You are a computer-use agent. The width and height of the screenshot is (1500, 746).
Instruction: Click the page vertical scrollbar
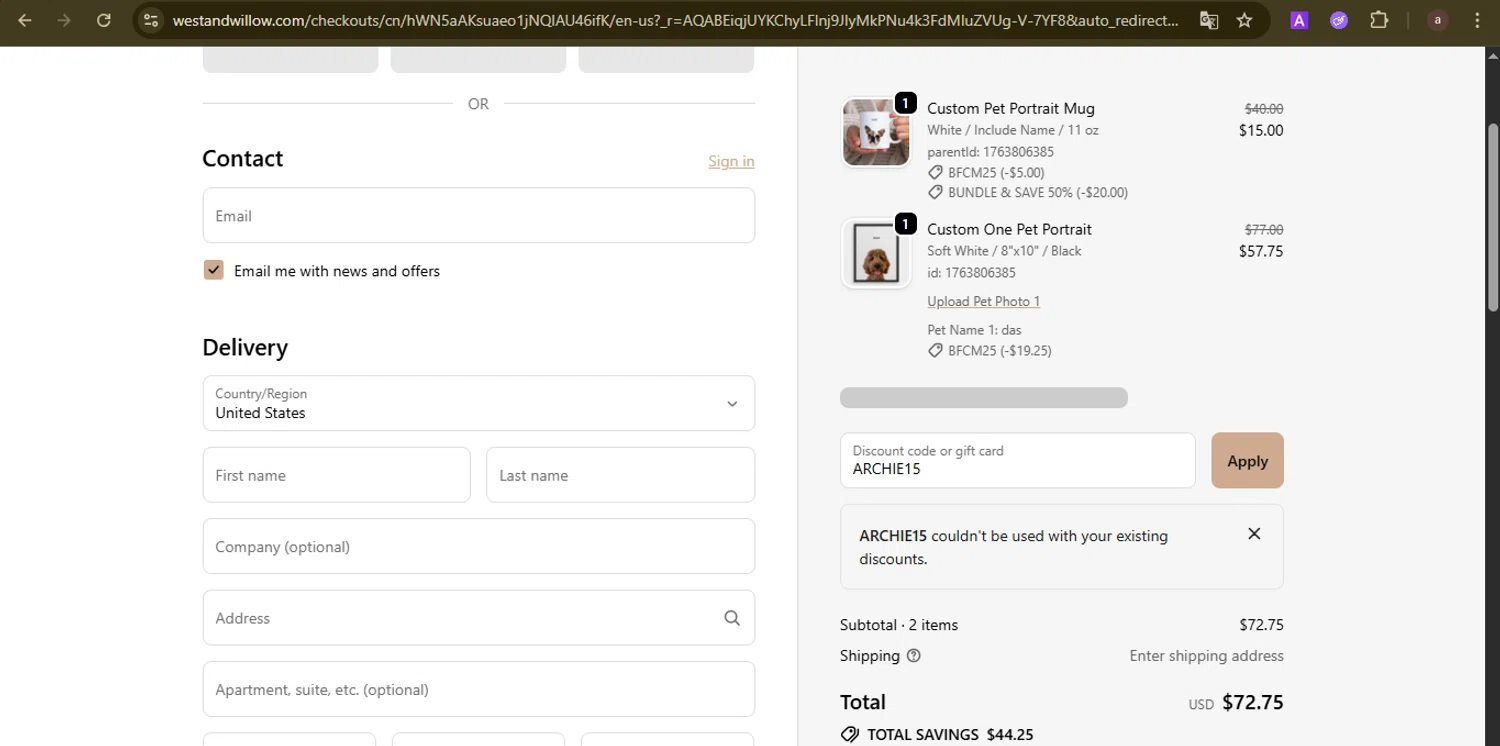[1493, 220]
